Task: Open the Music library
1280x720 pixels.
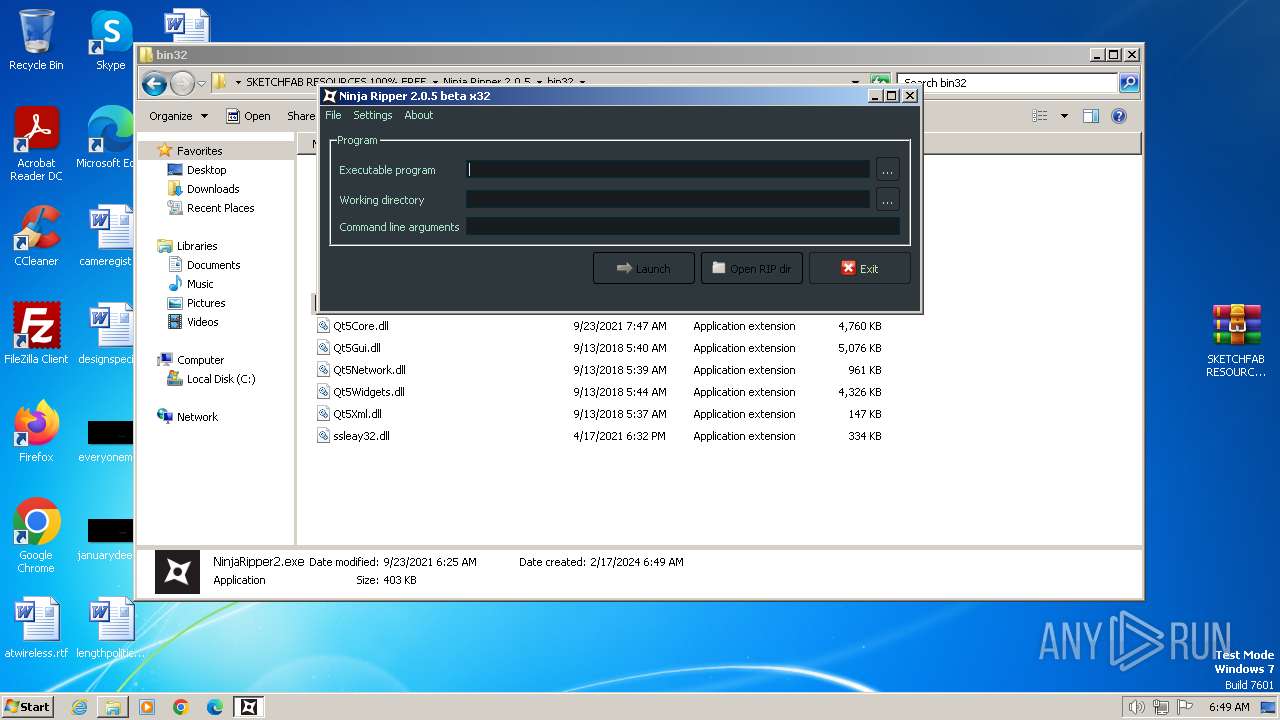Action: (x=200, y=284)
